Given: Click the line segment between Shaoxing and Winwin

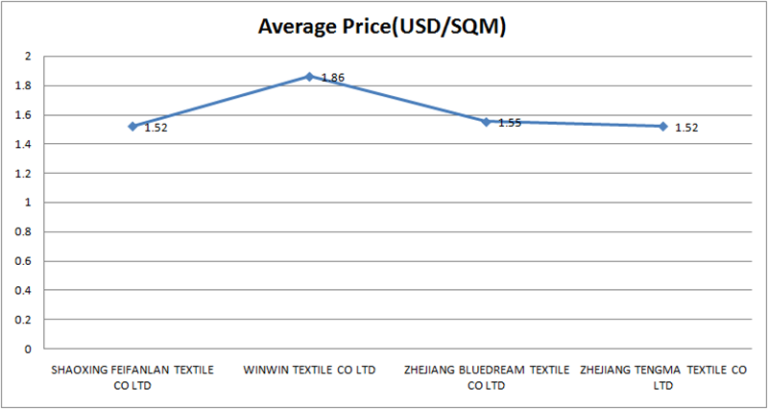Looking at the screenshot, I should point(221,101).
